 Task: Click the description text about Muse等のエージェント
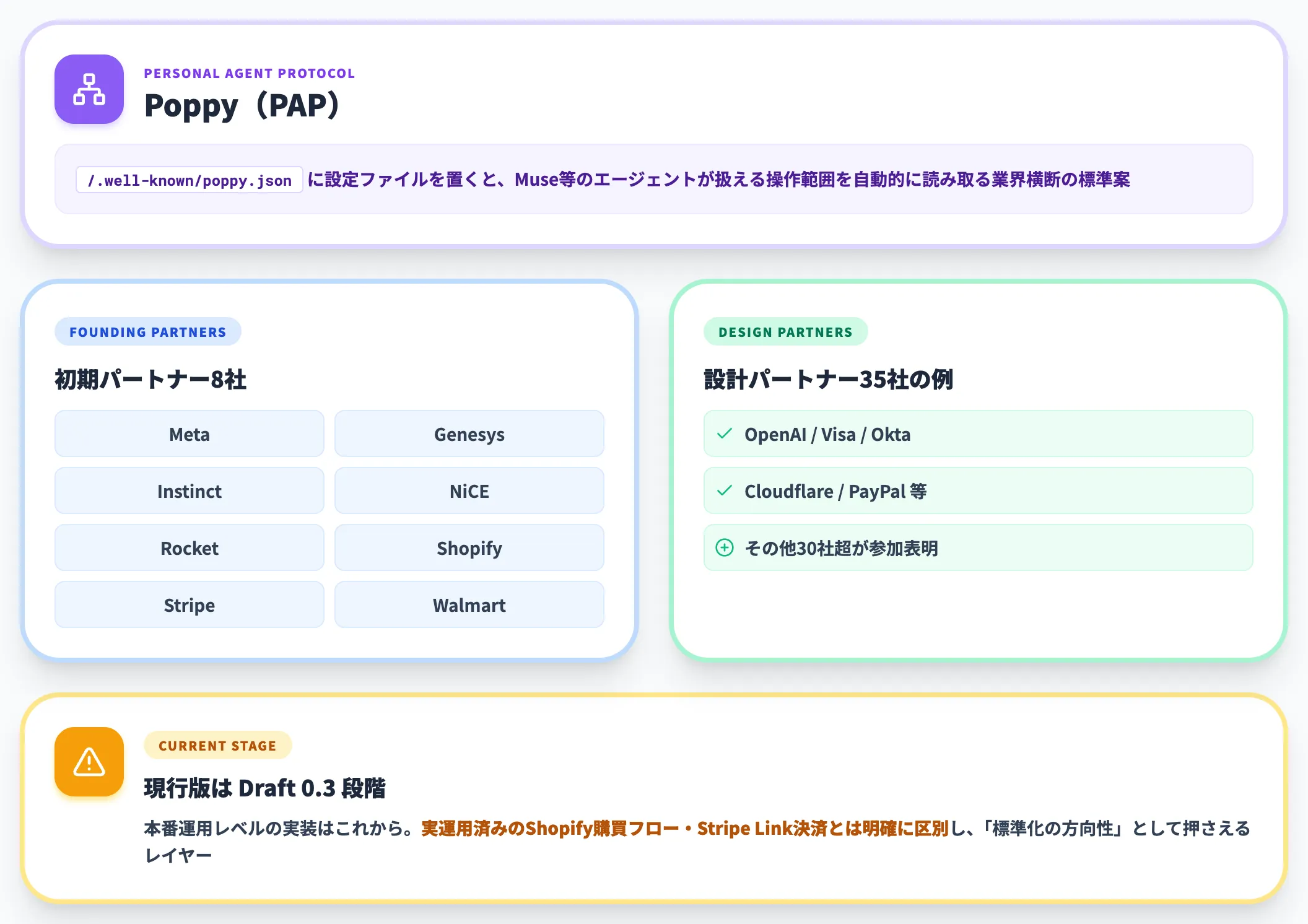tap(718, 180)
